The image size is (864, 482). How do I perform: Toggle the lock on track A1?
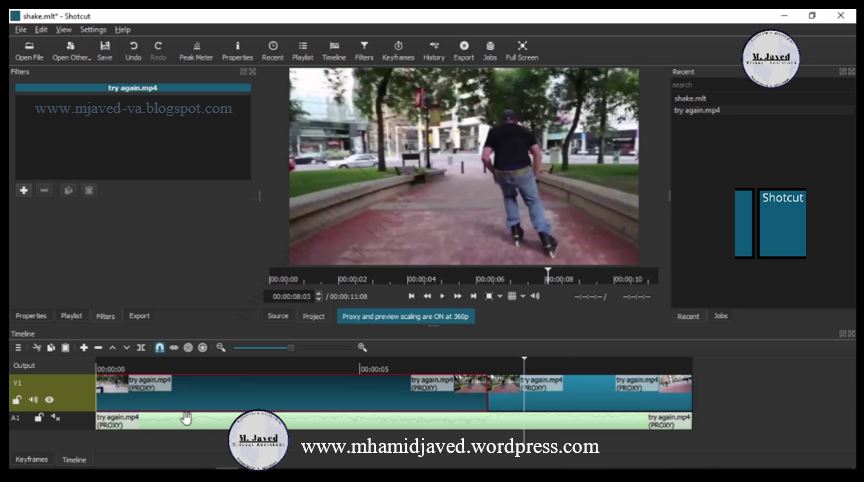tap(38, 418)
